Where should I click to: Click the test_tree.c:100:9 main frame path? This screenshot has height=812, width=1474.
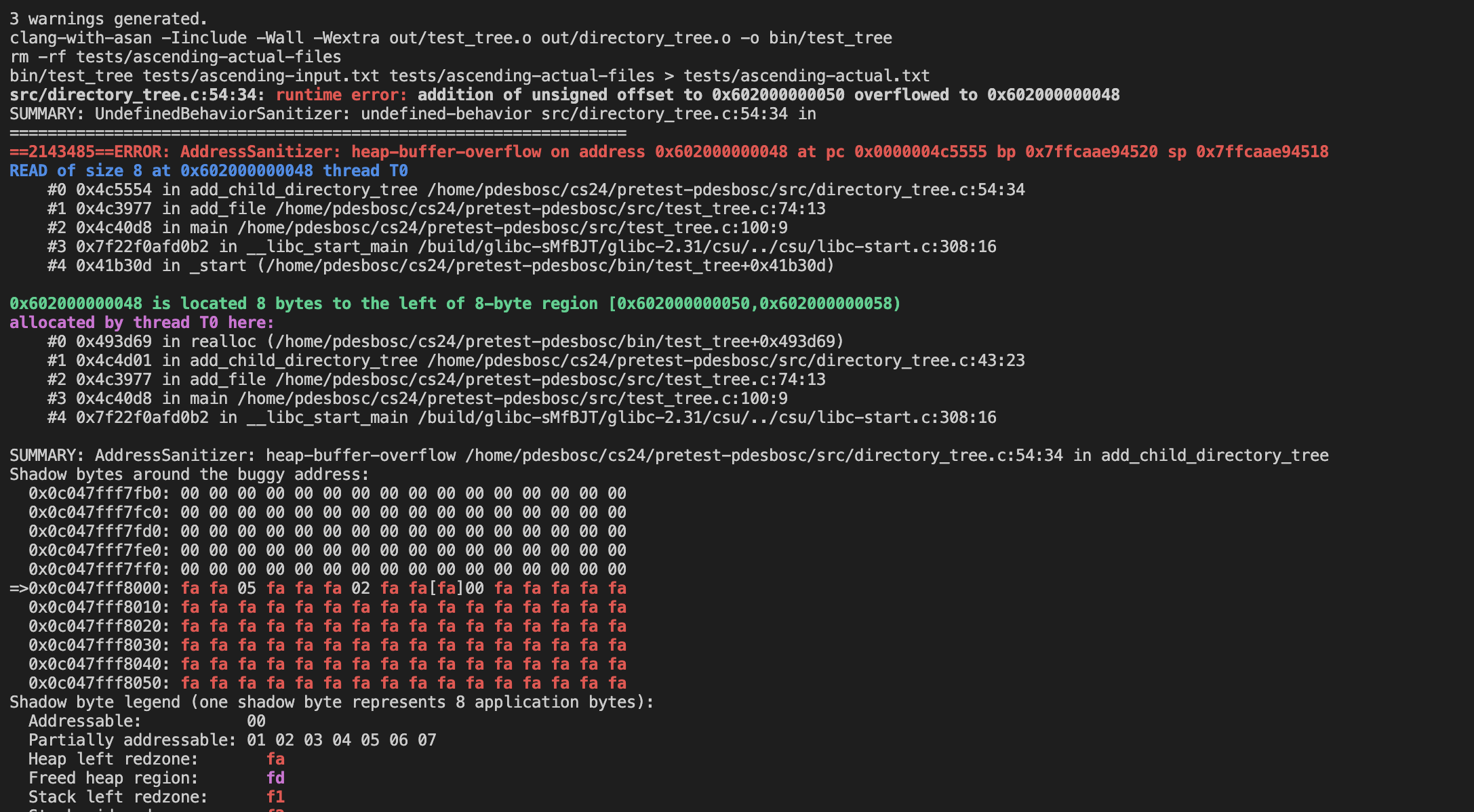pos(513,228)
